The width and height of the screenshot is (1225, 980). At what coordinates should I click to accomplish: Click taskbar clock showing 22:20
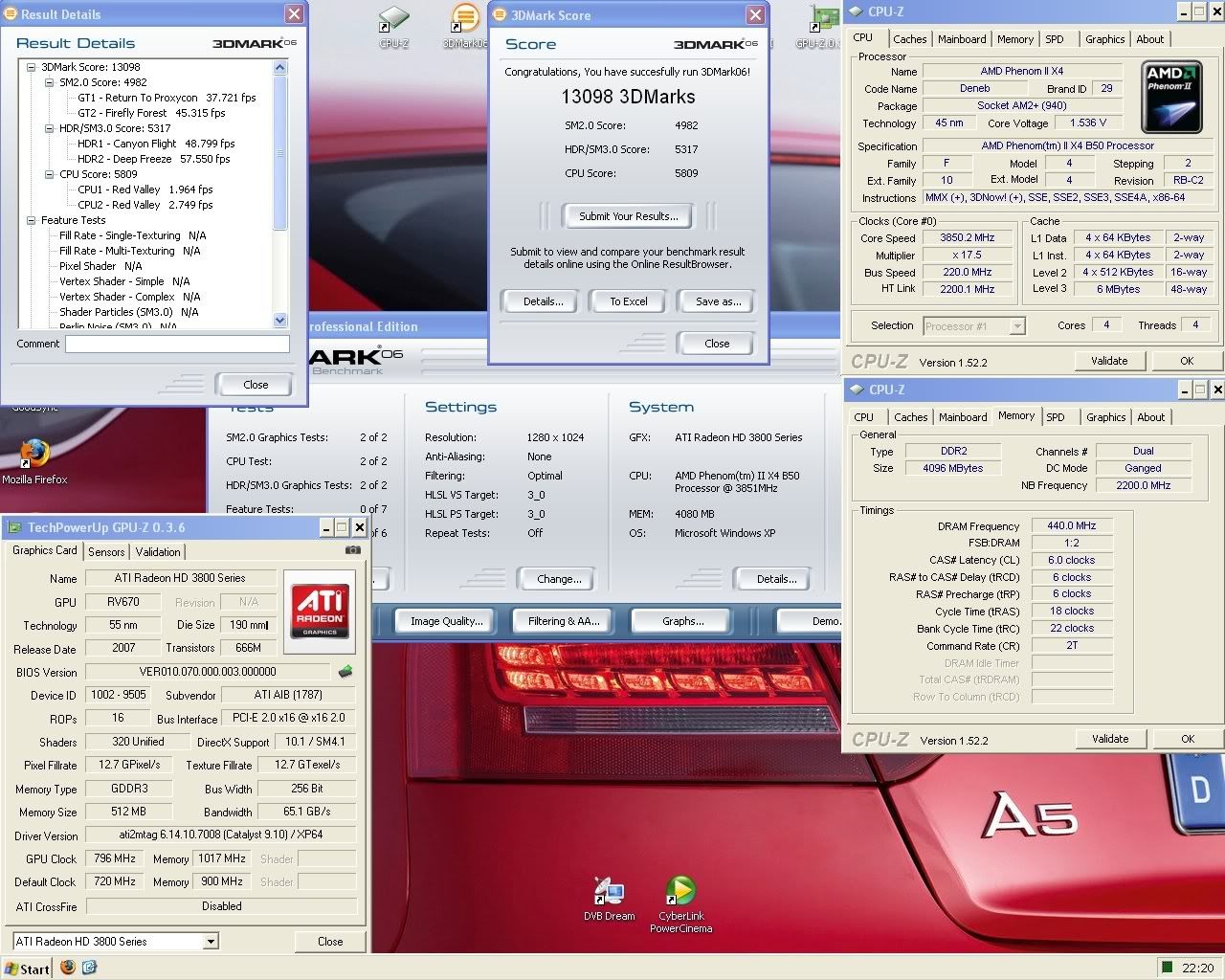coord(1197,968)
